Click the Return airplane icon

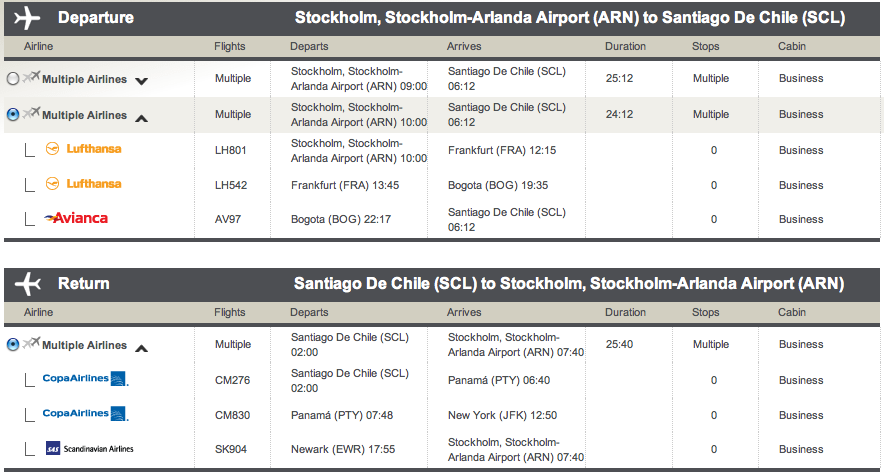tap(29, 283)
